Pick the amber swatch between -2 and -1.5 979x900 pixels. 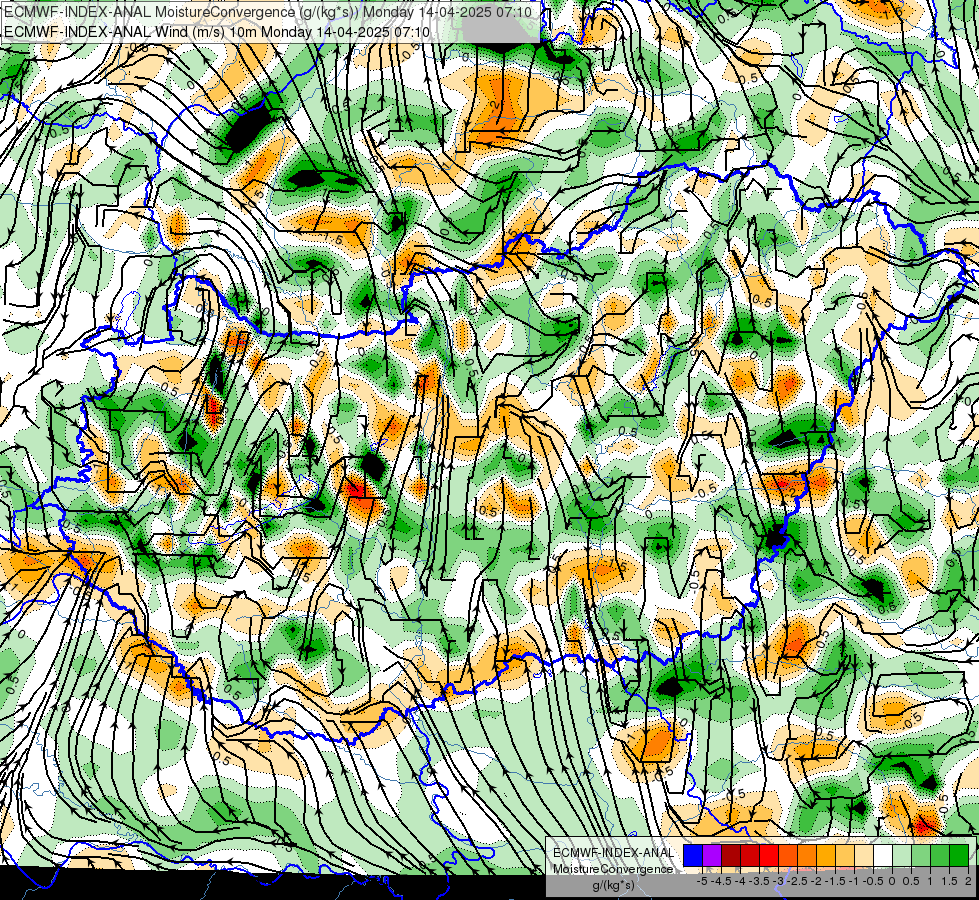(826, 855)
